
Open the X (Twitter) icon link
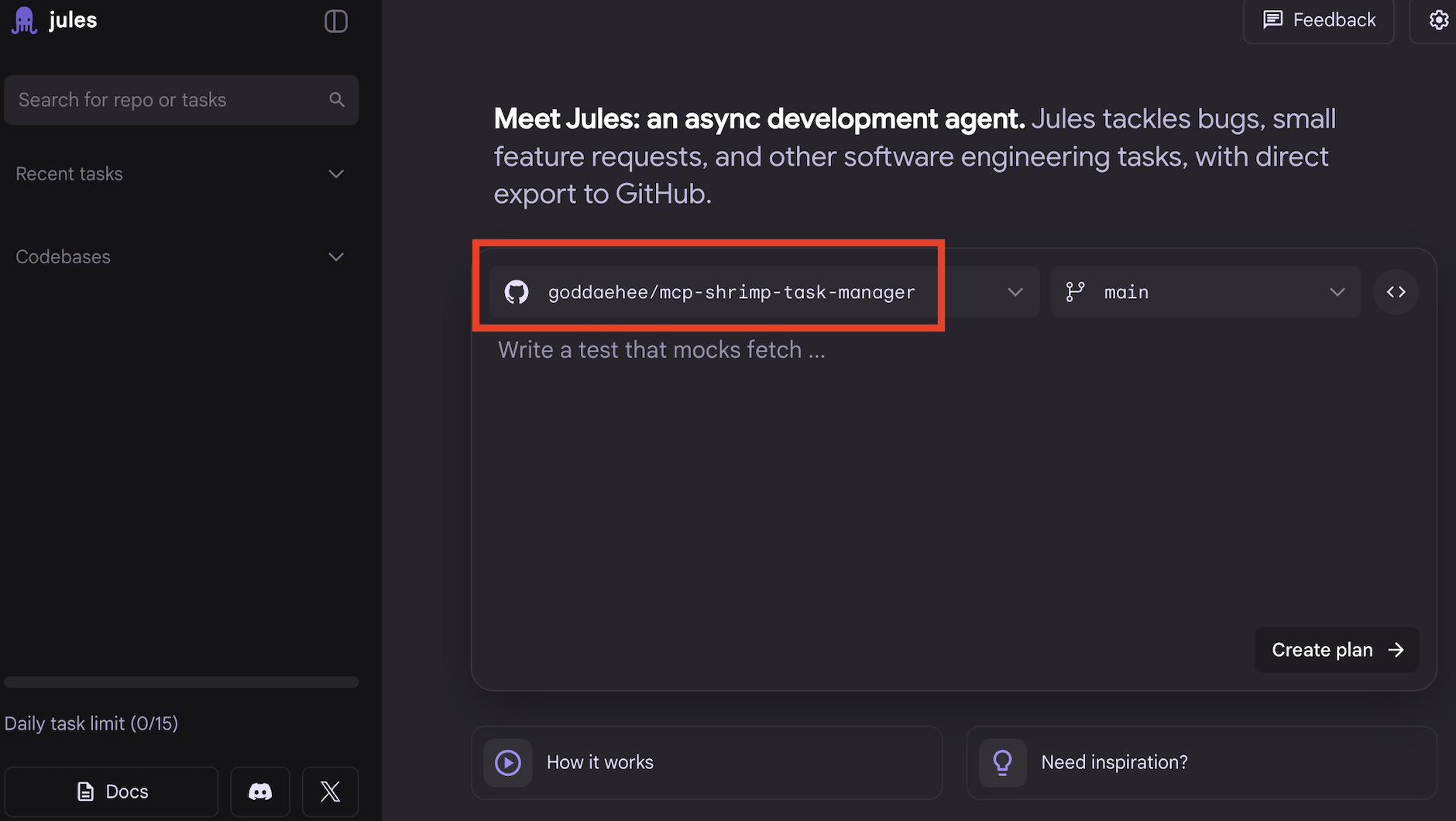(x=331, y=792)
